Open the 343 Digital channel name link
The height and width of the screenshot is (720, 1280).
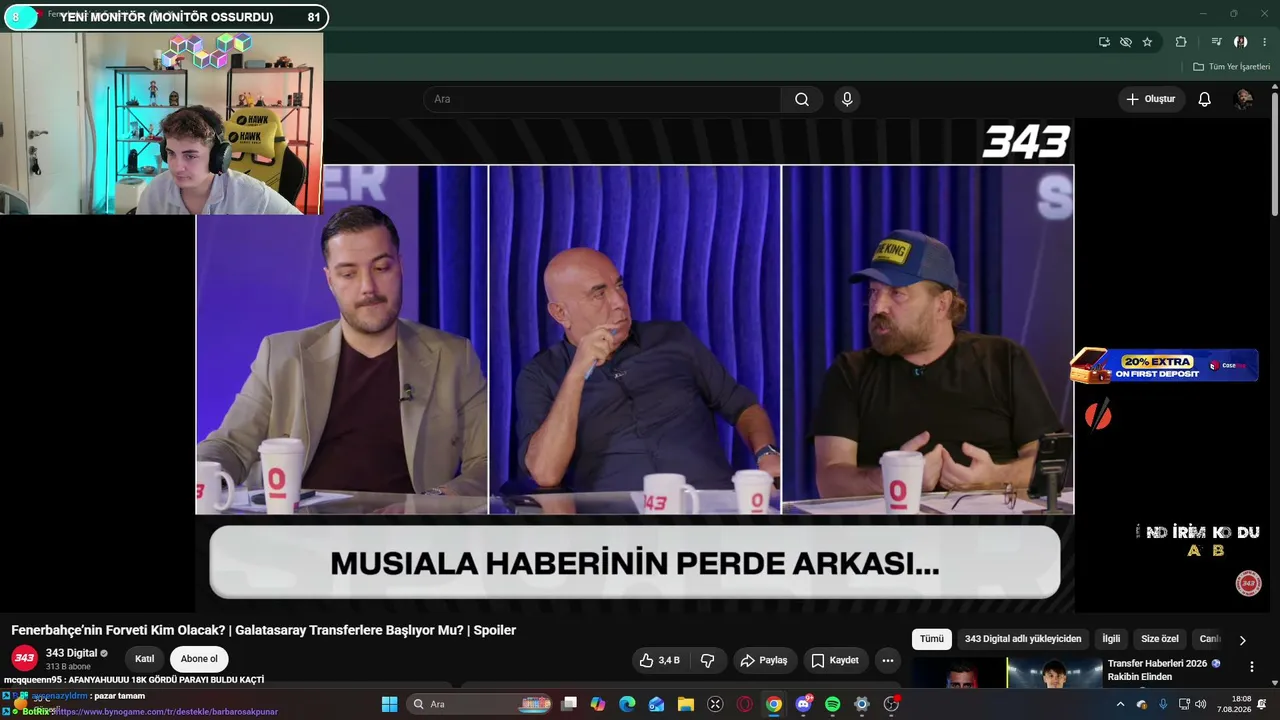coord(71,653)
